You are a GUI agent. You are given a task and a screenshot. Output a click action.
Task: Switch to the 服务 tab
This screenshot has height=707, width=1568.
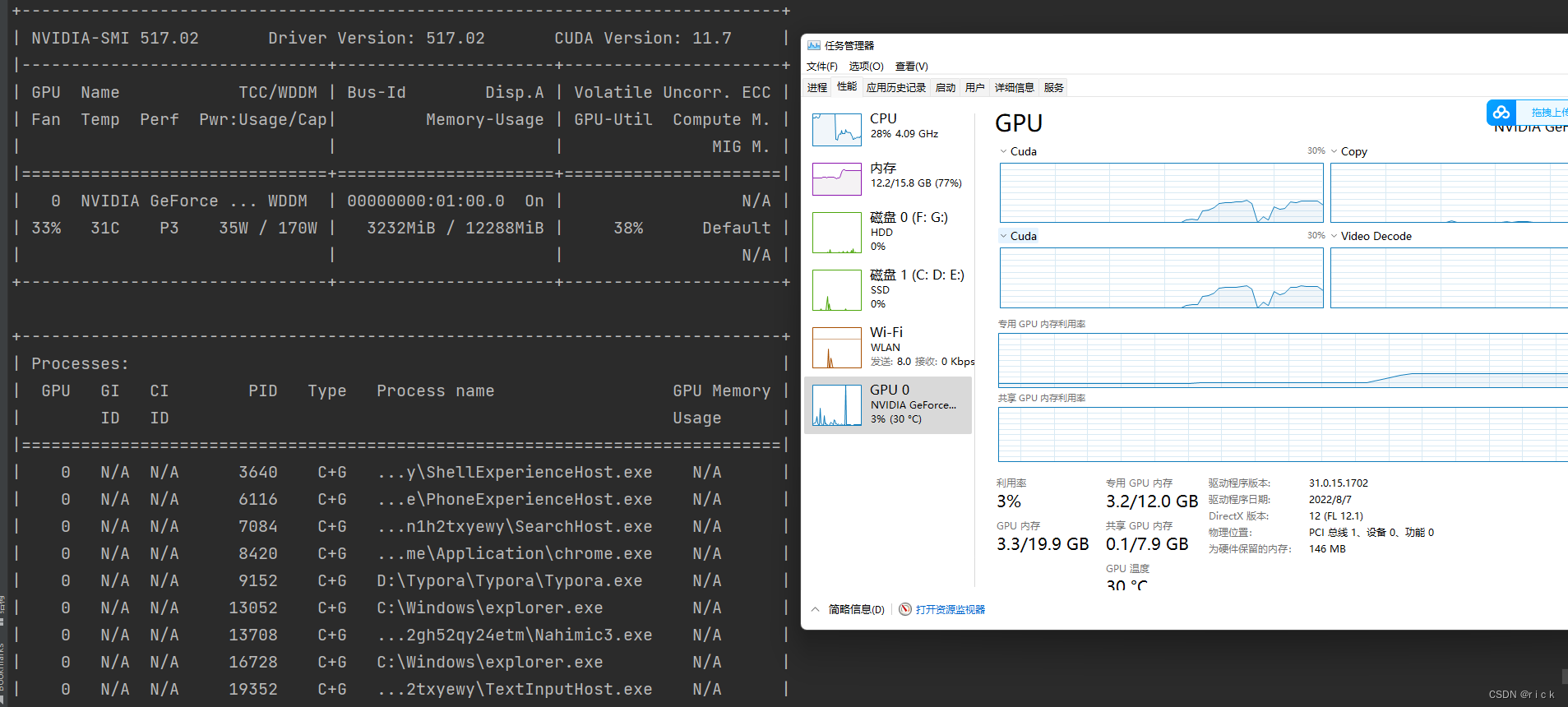point(1054,88)
